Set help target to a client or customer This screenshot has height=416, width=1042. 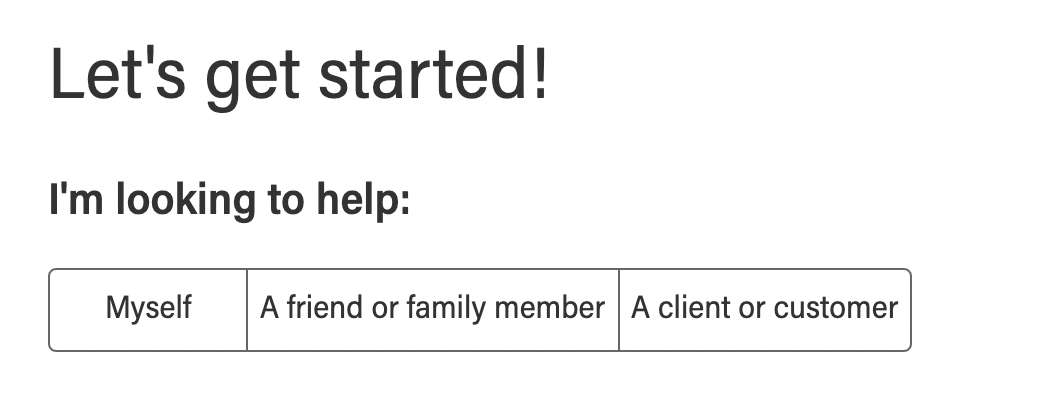764,309
